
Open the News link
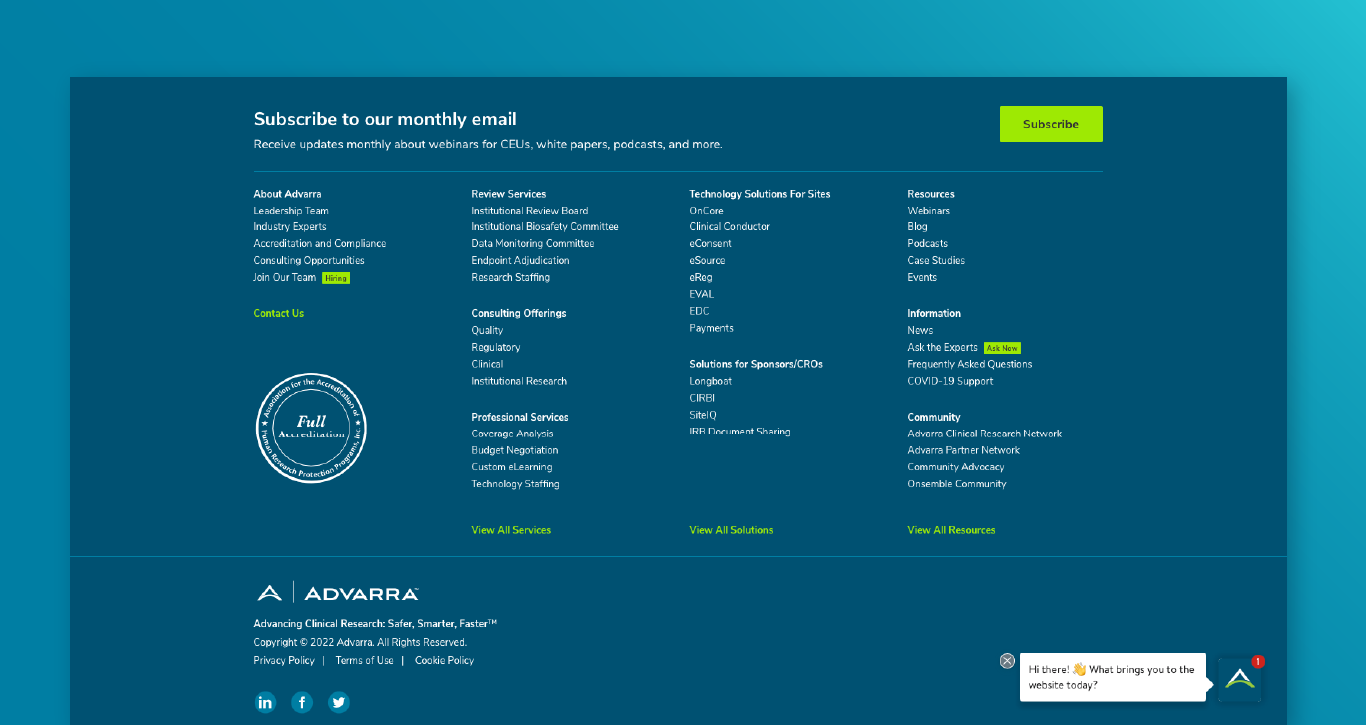click(920, 331)
